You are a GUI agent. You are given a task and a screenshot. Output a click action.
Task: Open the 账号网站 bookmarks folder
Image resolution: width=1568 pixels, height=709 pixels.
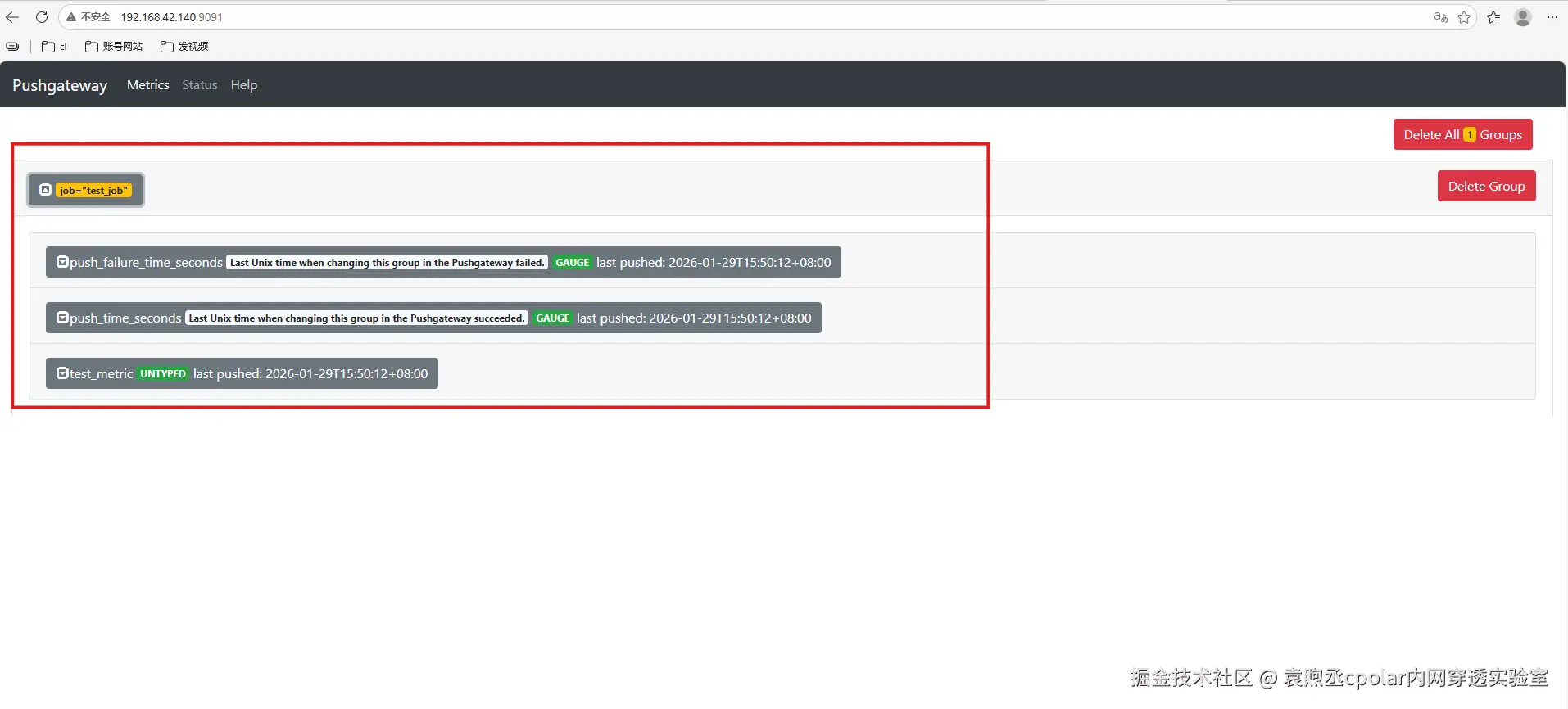tap(114, 47)
